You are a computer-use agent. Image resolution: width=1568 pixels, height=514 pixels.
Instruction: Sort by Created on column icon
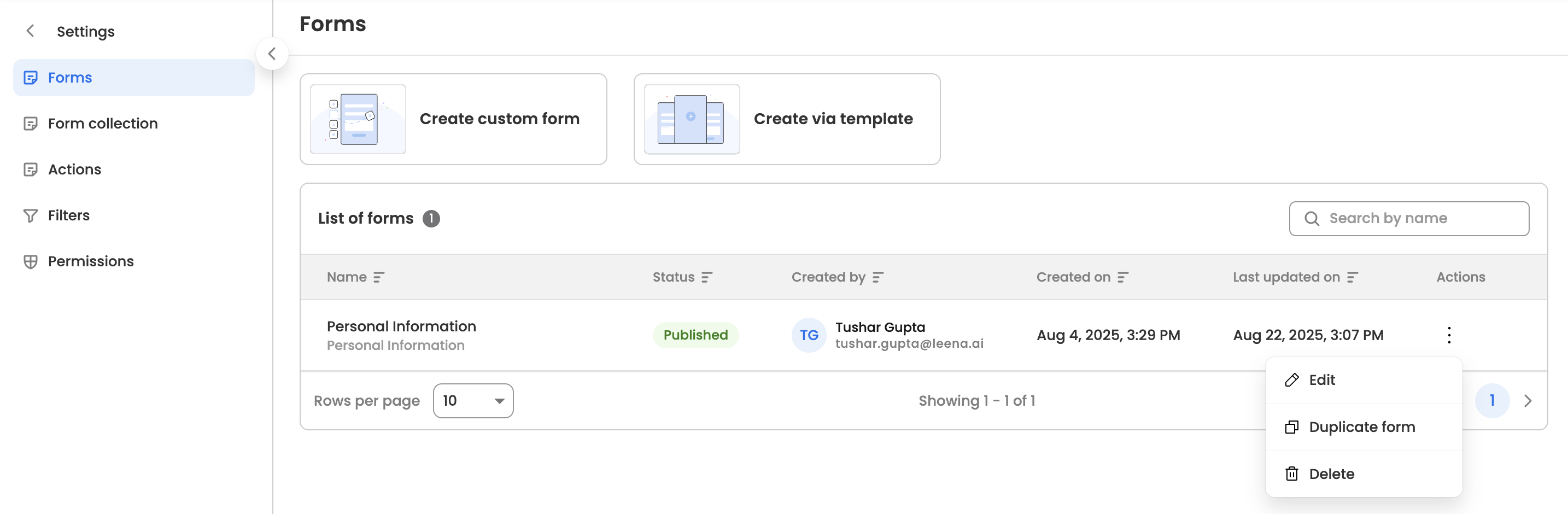click(x=1123, y=278)
